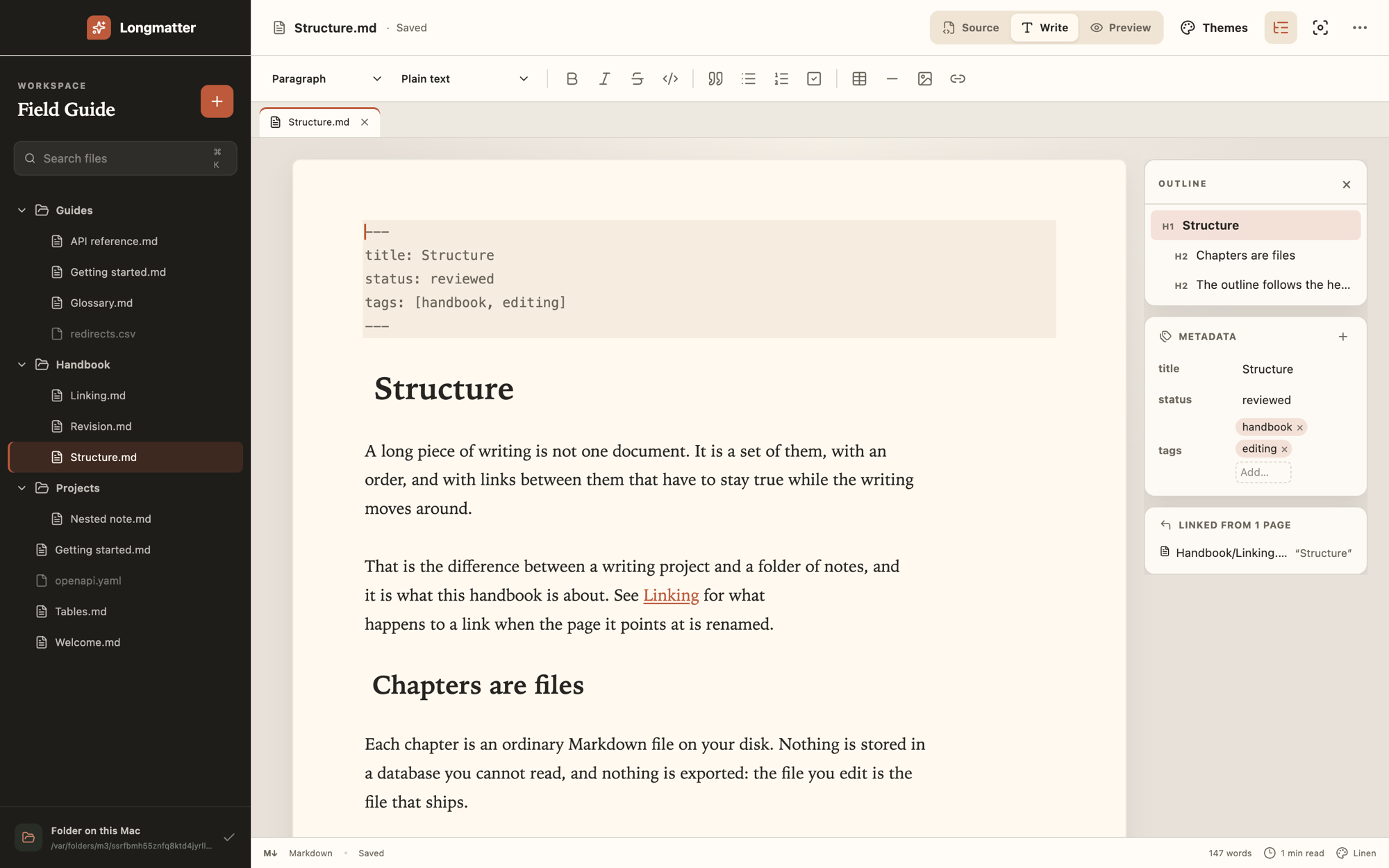This screenshot has height=868, width=1389.
Task: Enter focus mode
Action: pyautogui.click(x=1320, y=28)
